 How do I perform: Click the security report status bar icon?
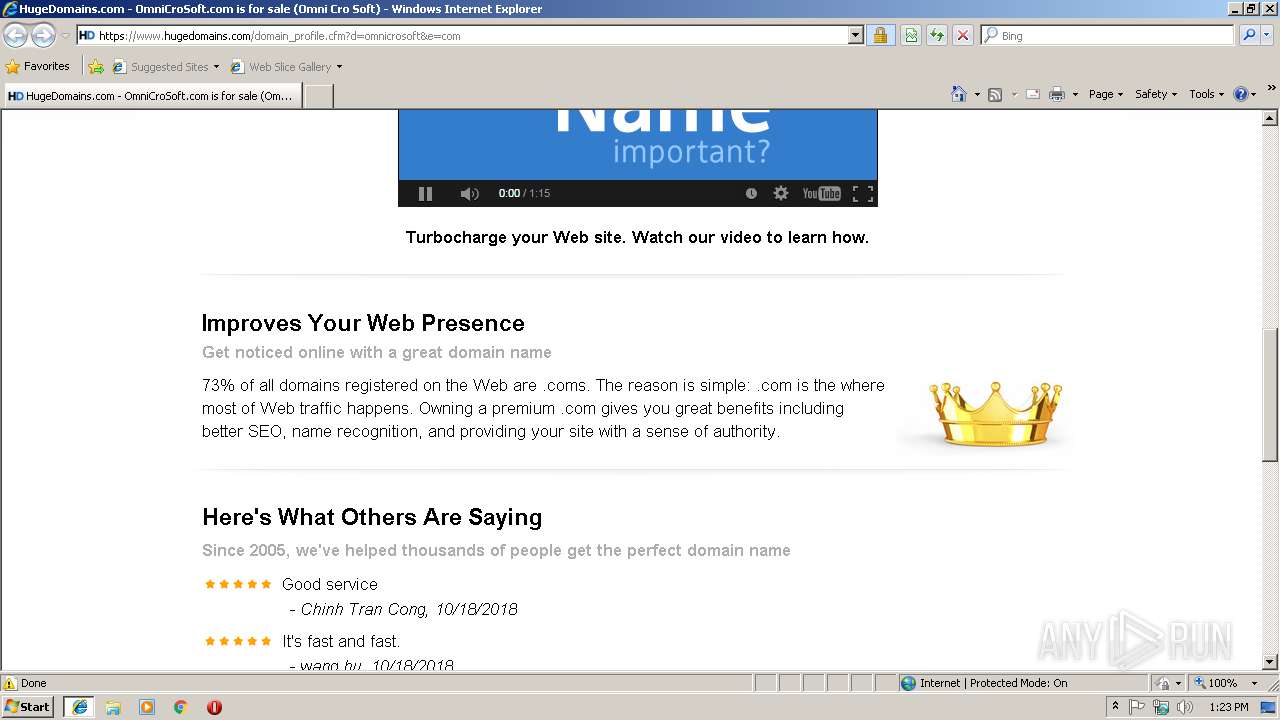click(x=1164, y=683)
